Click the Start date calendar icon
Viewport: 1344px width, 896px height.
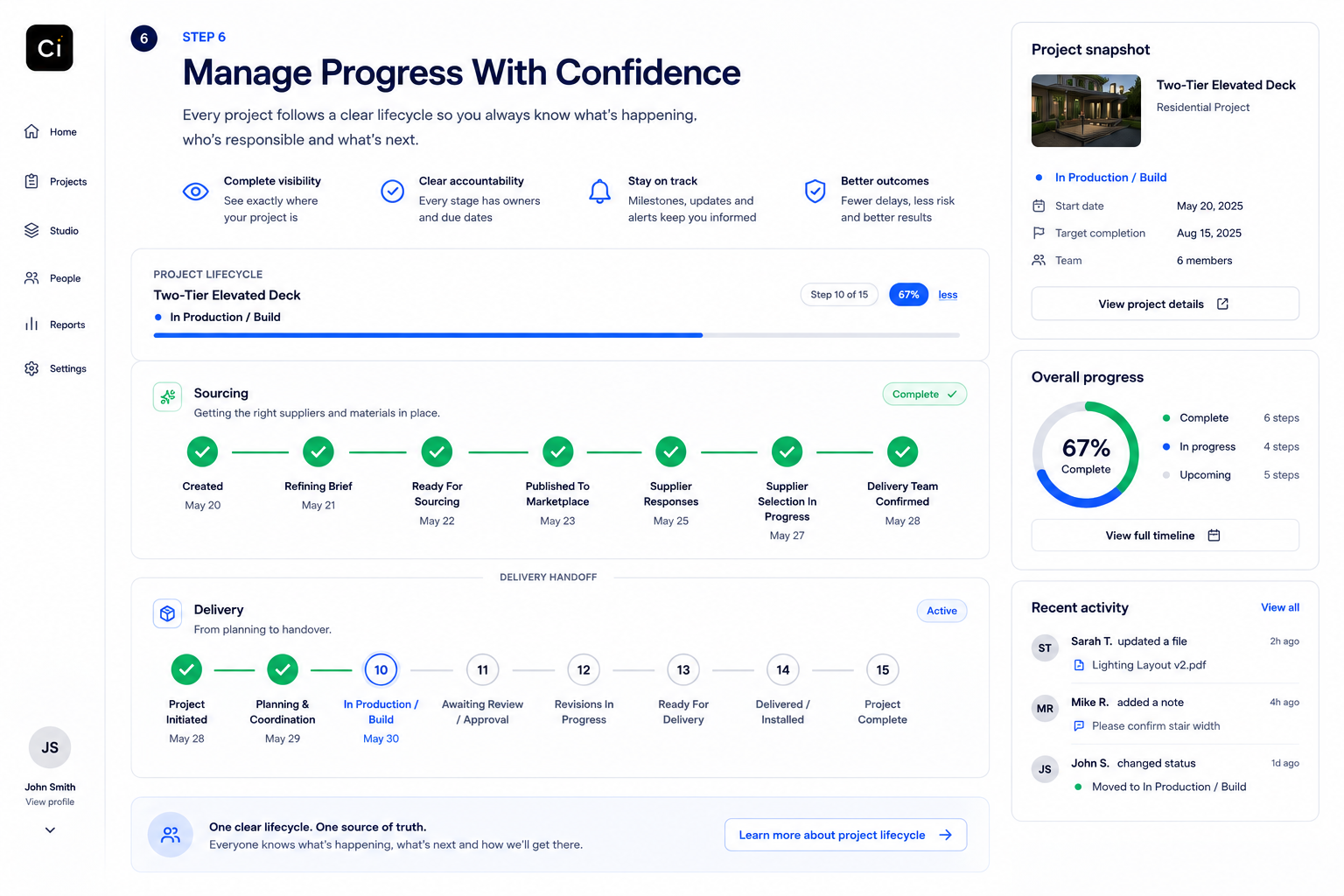[1039, 206]
